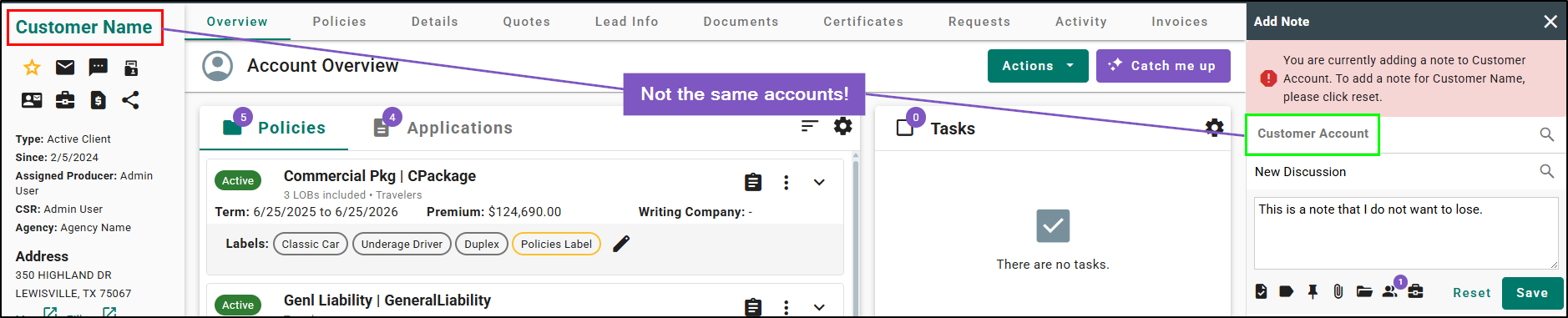Click search icon in Customer Account field

[x=1547, y=134]
